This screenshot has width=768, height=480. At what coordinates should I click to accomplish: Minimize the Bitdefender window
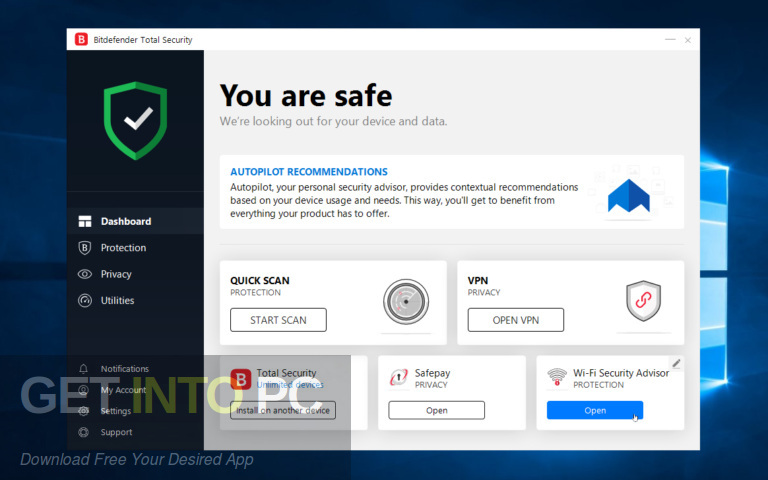670,40
